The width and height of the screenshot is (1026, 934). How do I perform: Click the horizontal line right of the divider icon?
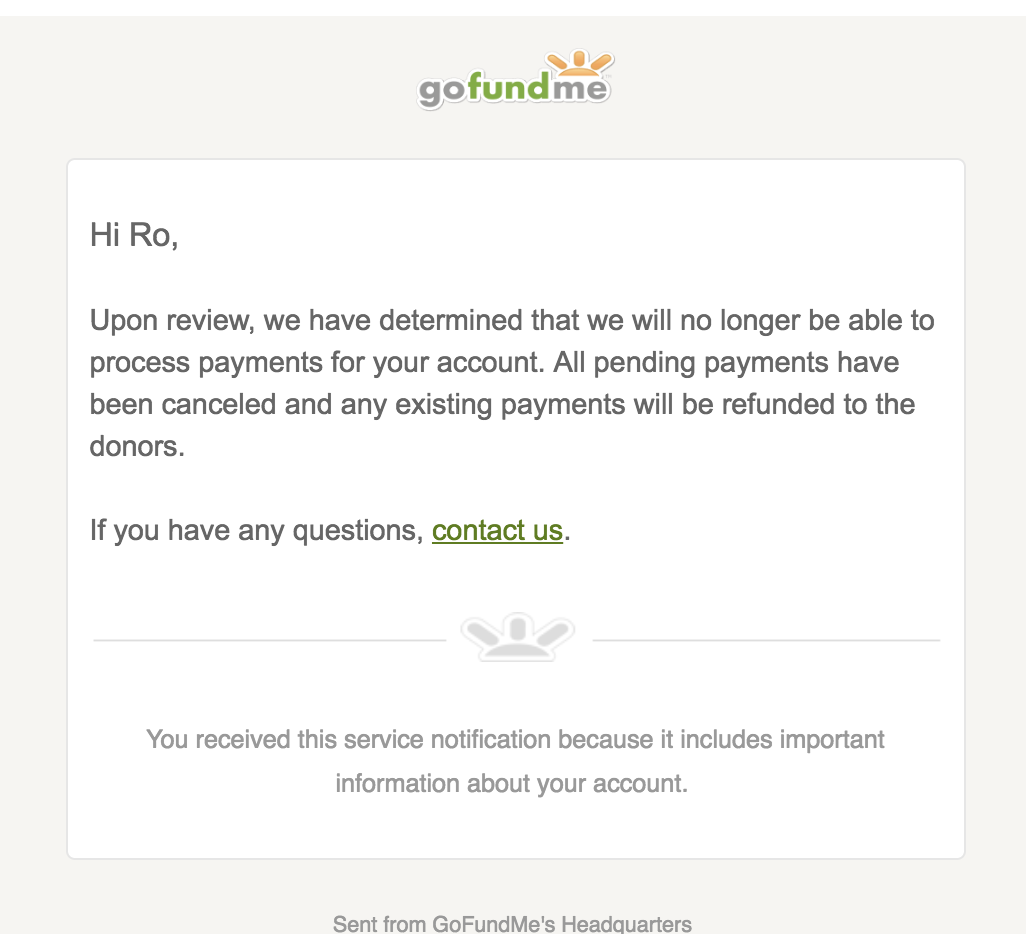[766, 640]
